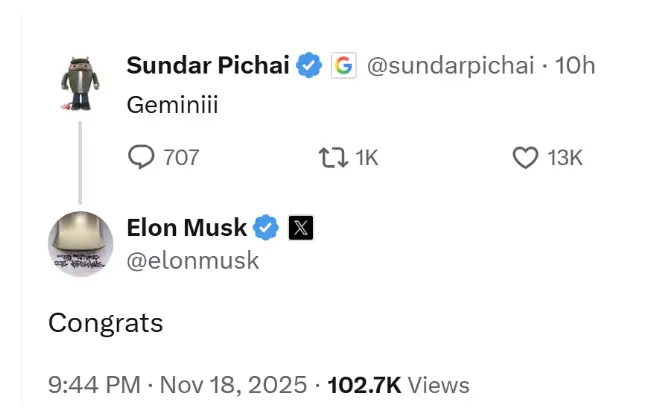Click Elon Musk's blue verified badge
664x409 pixels.
coord(266,228)
